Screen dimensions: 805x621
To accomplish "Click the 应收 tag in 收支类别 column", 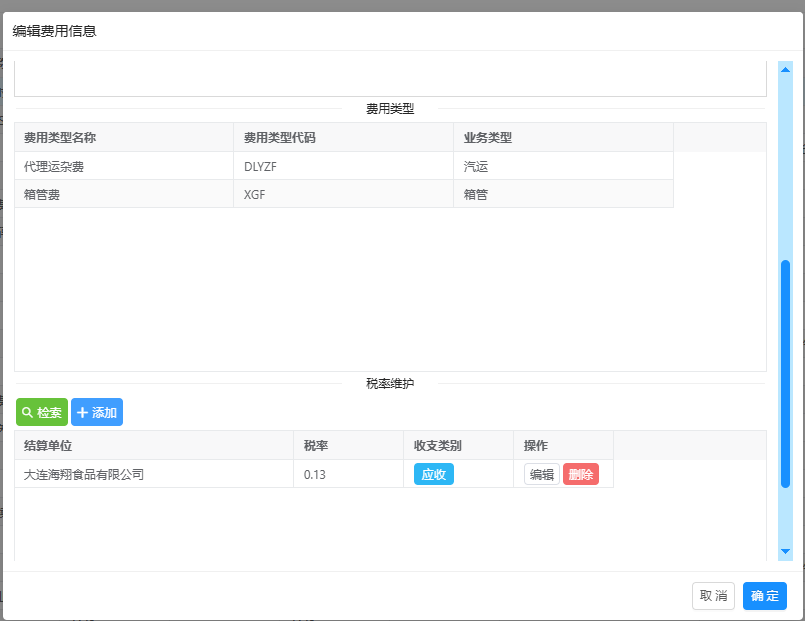I will pos(433,474).
